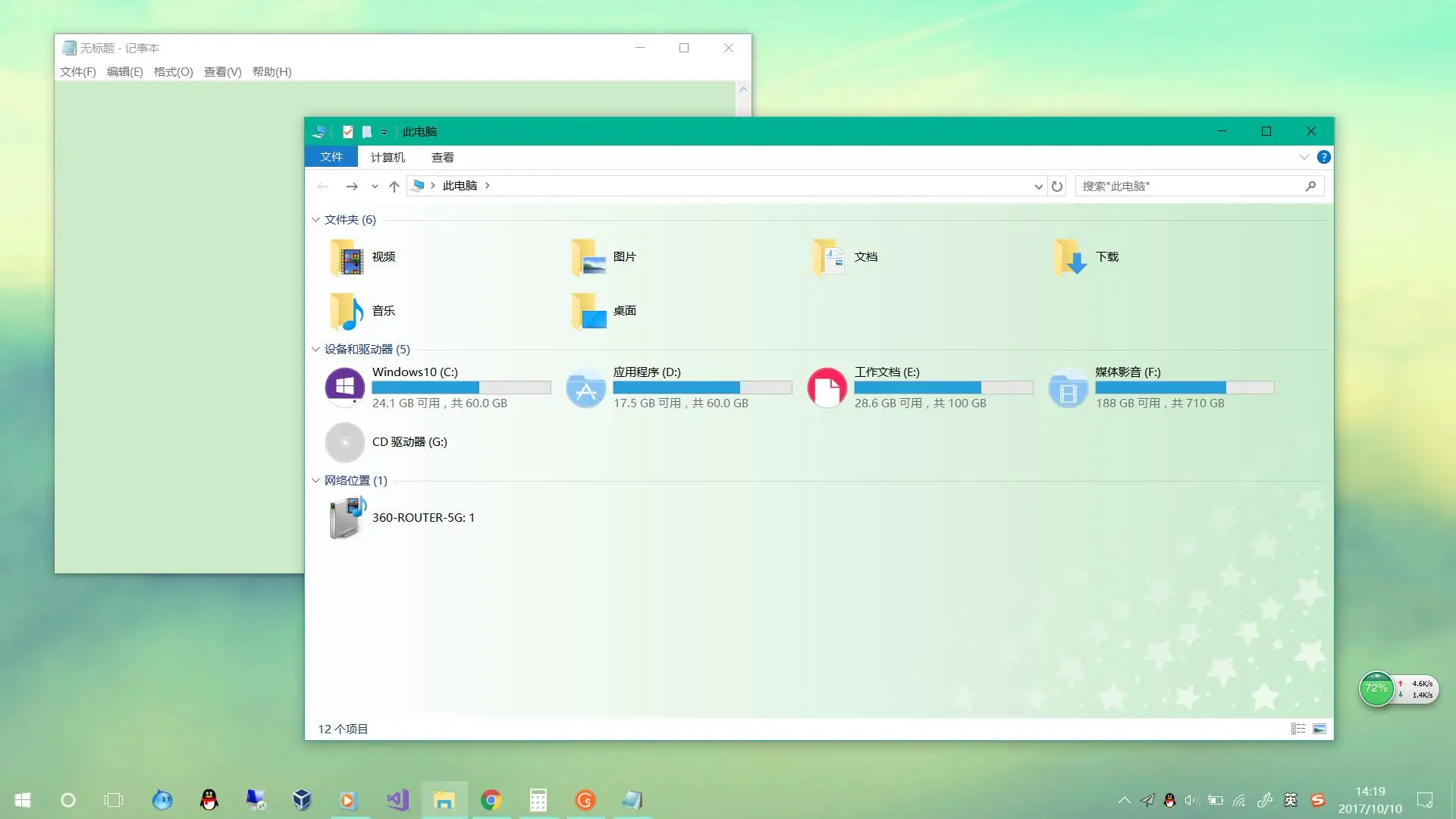Image resolution: width=1456 pixels, height=819 pixels.
Task: Collapse the 设备和驱动器 (5) section
Action: (315, 350)
